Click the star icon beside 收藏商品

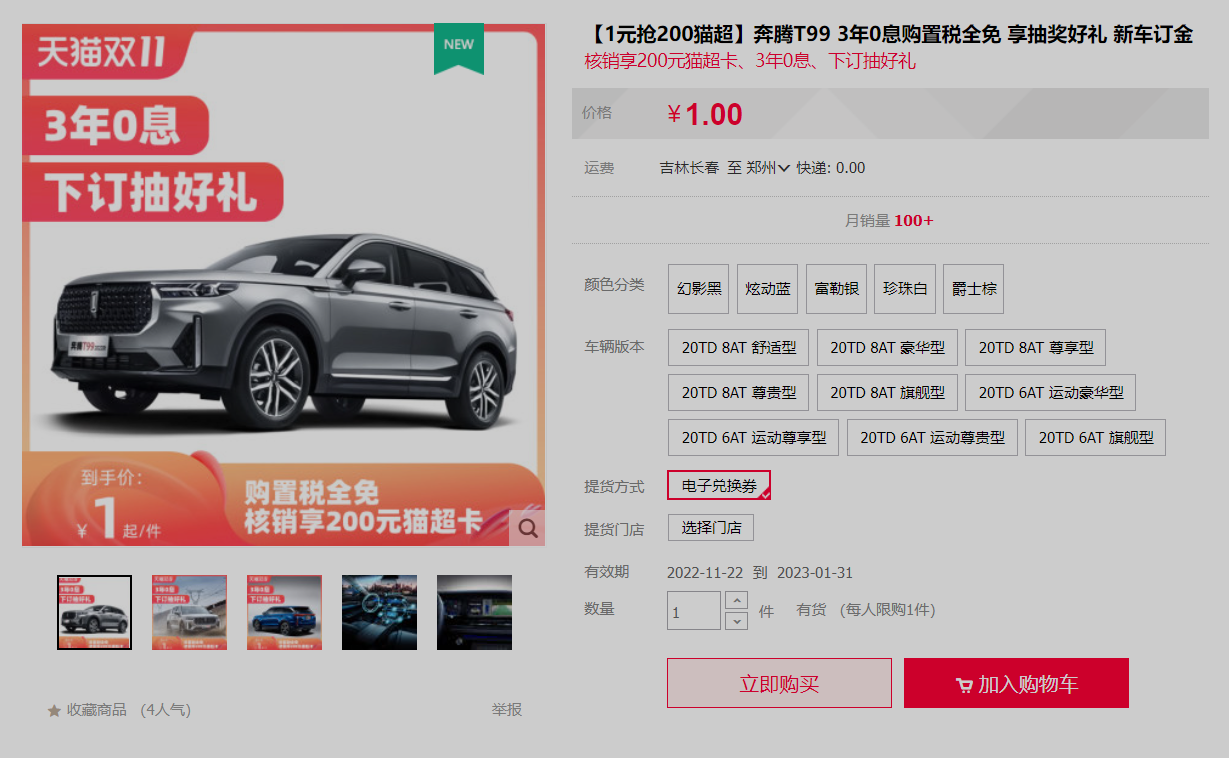[54, 711]
